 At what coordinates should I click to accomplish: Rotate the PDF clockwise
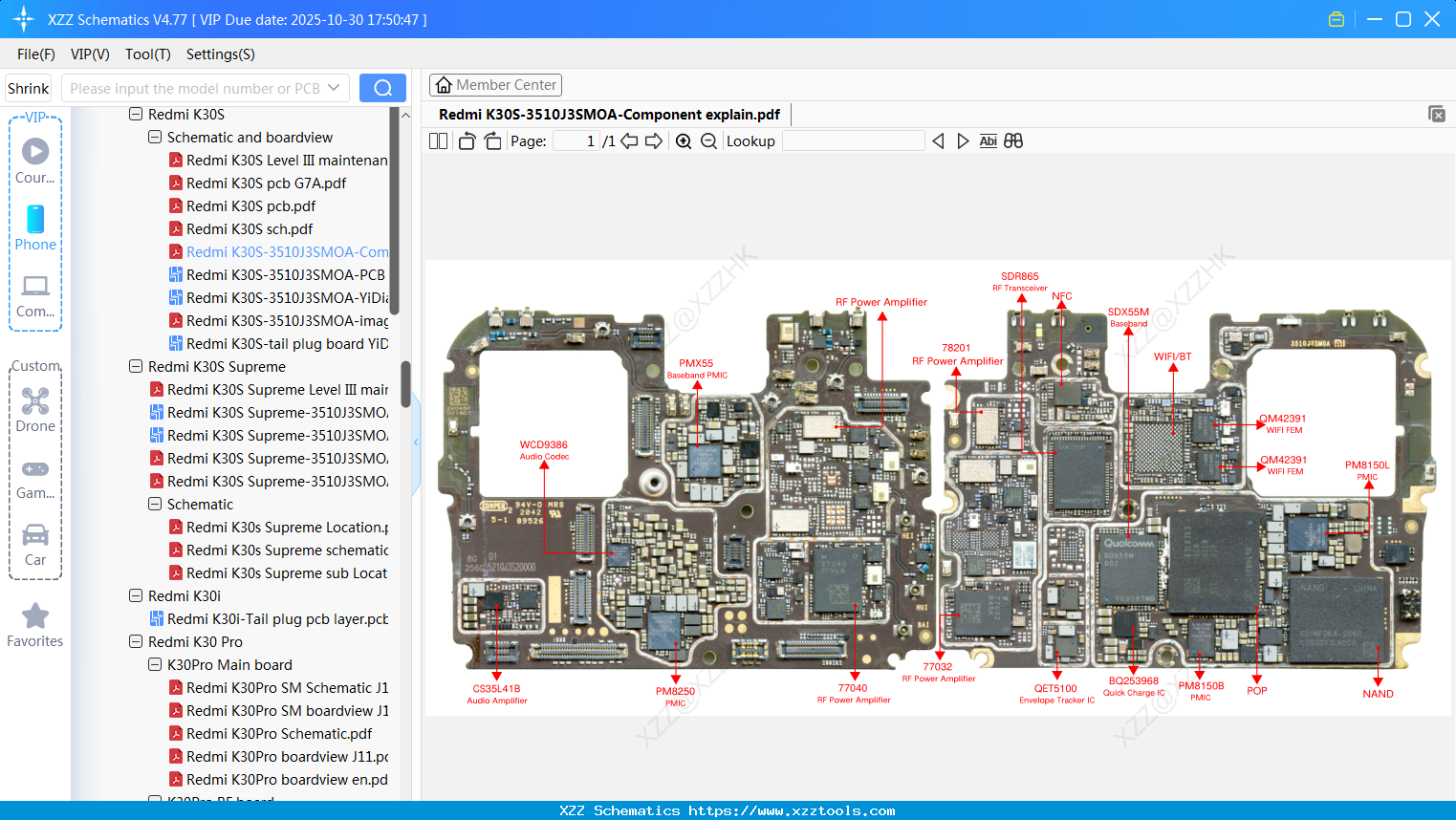click(491, 140)
